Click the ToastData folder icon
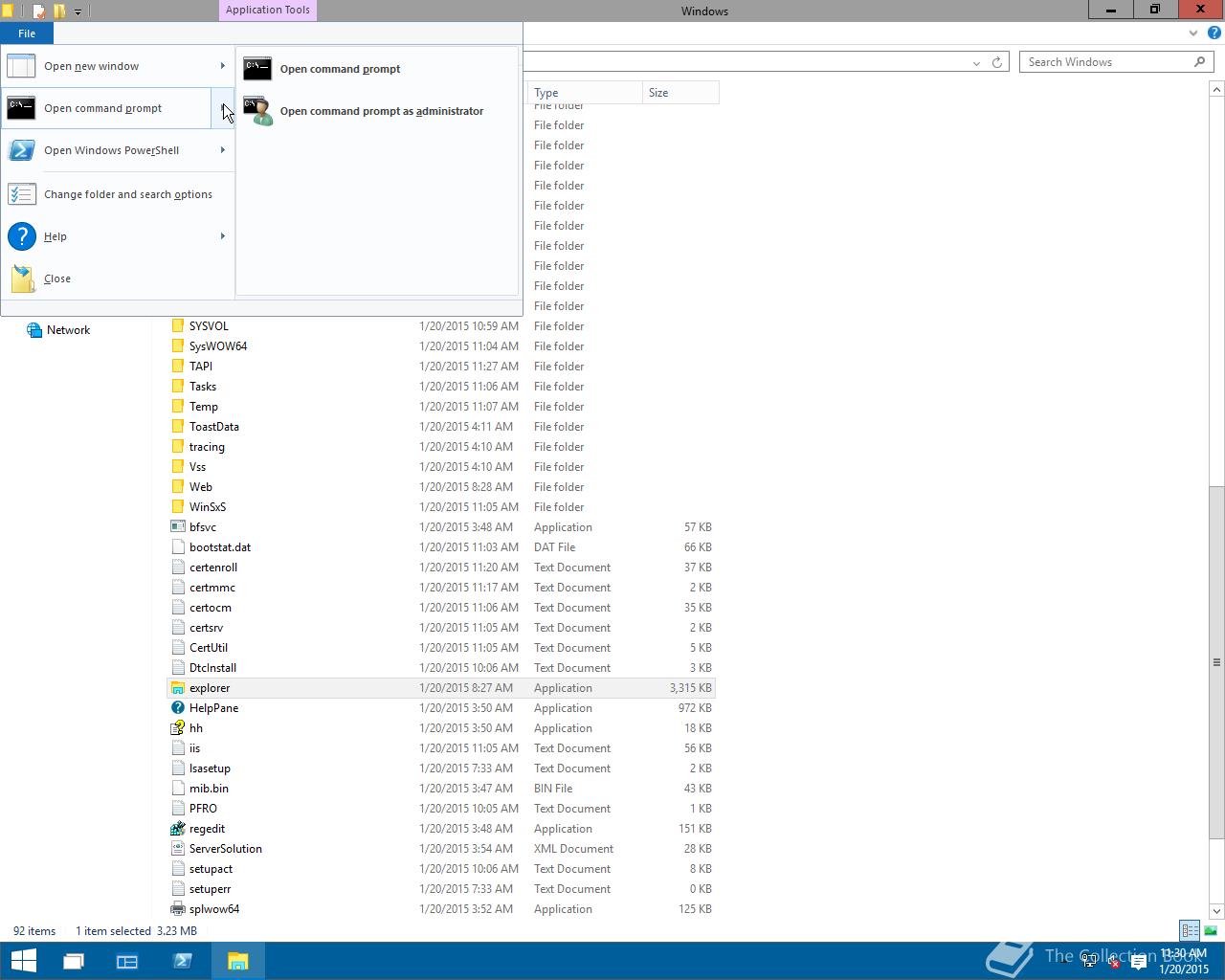Image resolution: width=1225 pixels, height=980 pixels. point(177,427)
